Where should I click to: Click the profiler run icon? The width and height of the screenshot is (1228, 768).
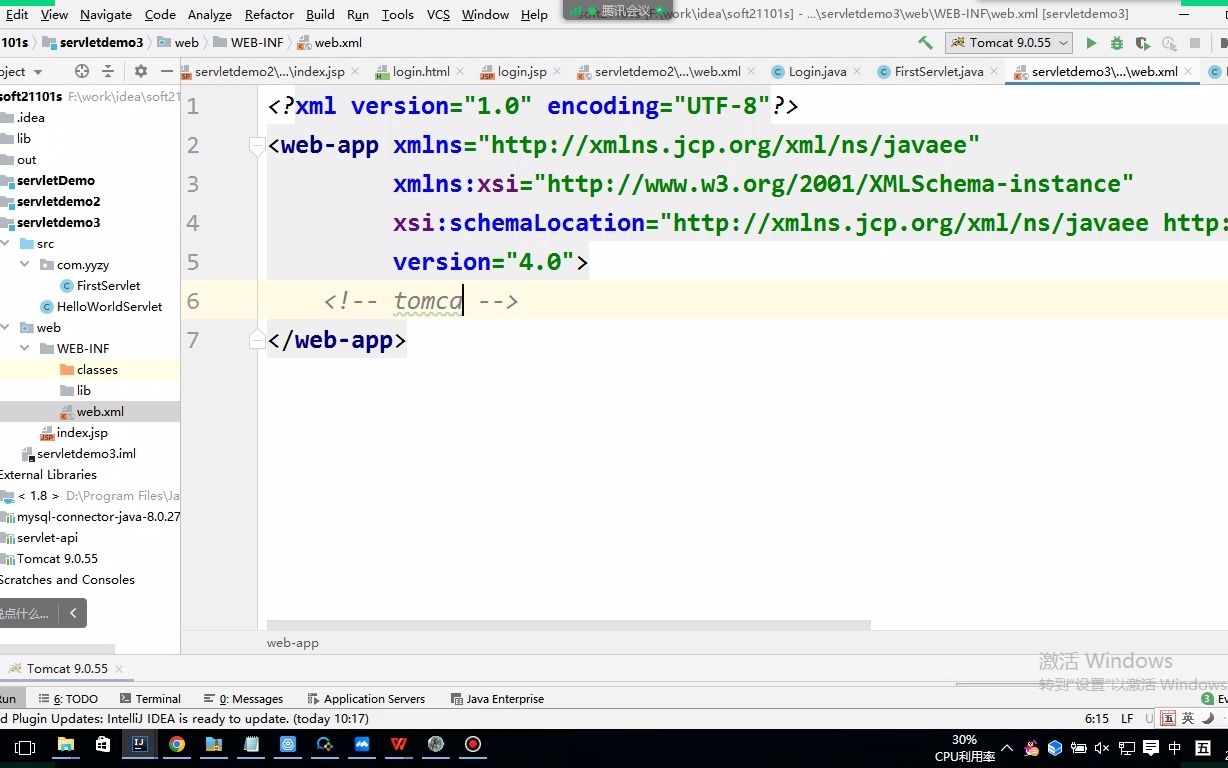click(1169, 43)
